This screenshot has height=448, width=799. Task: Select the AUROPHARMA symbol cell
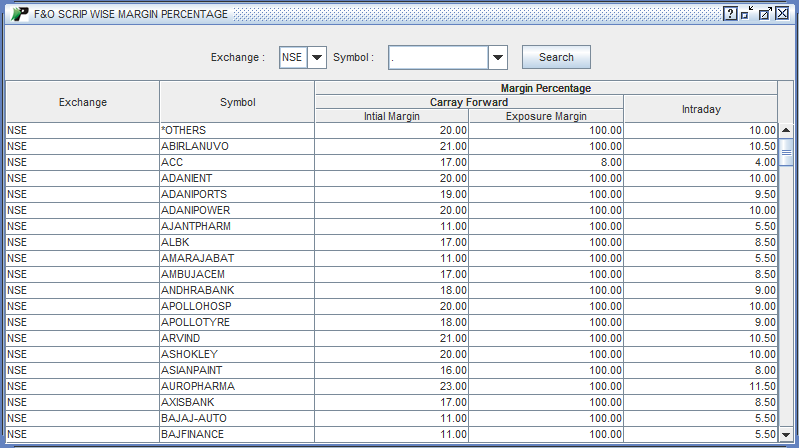coord(237,386)
